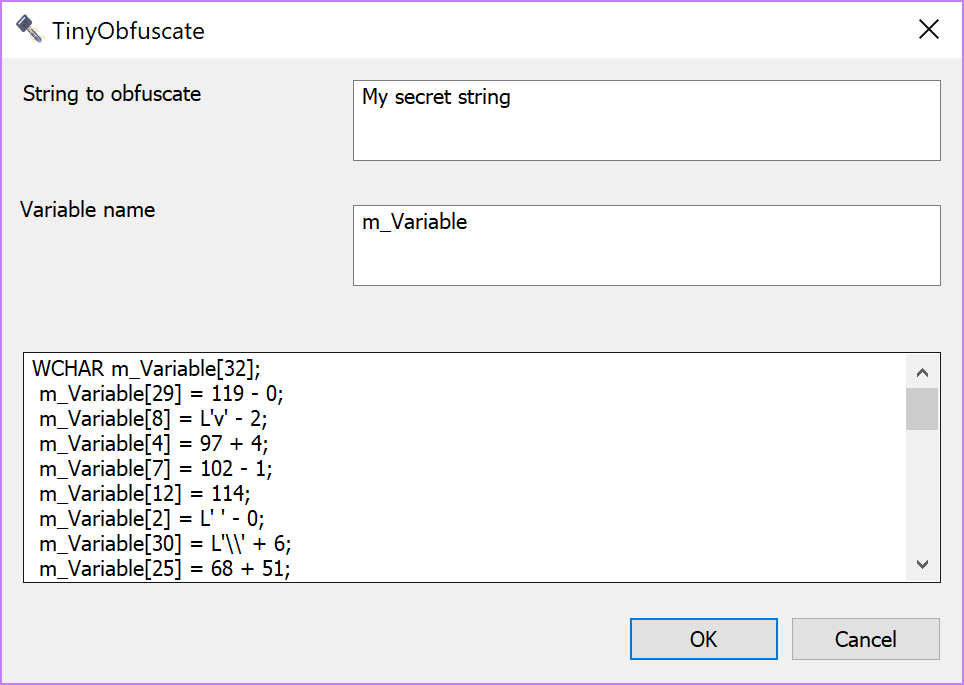964x685 pixels.
Task: Place cursor on the WCHAR m_Variable[32] line
Action: tap(146, 369)
